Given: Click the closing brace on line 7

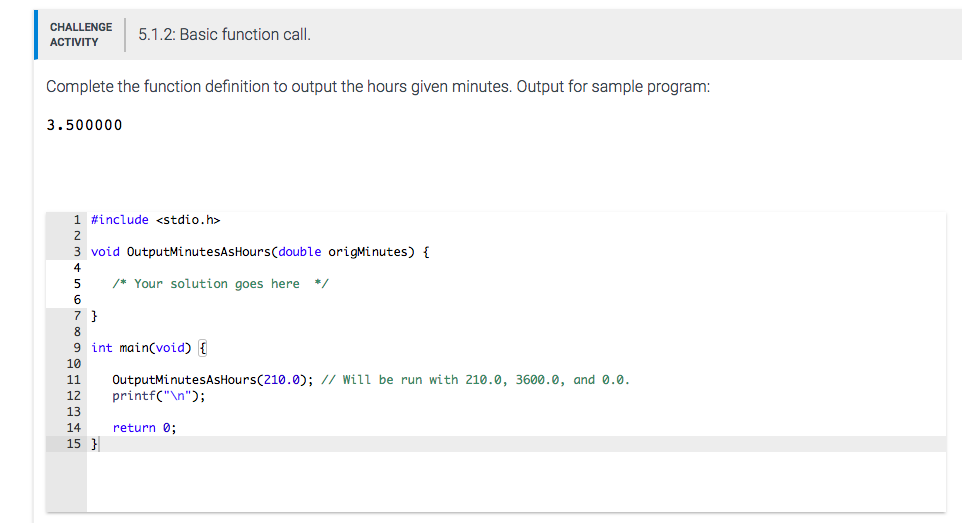Looking at the screenshot, I should tap(94, 316).
